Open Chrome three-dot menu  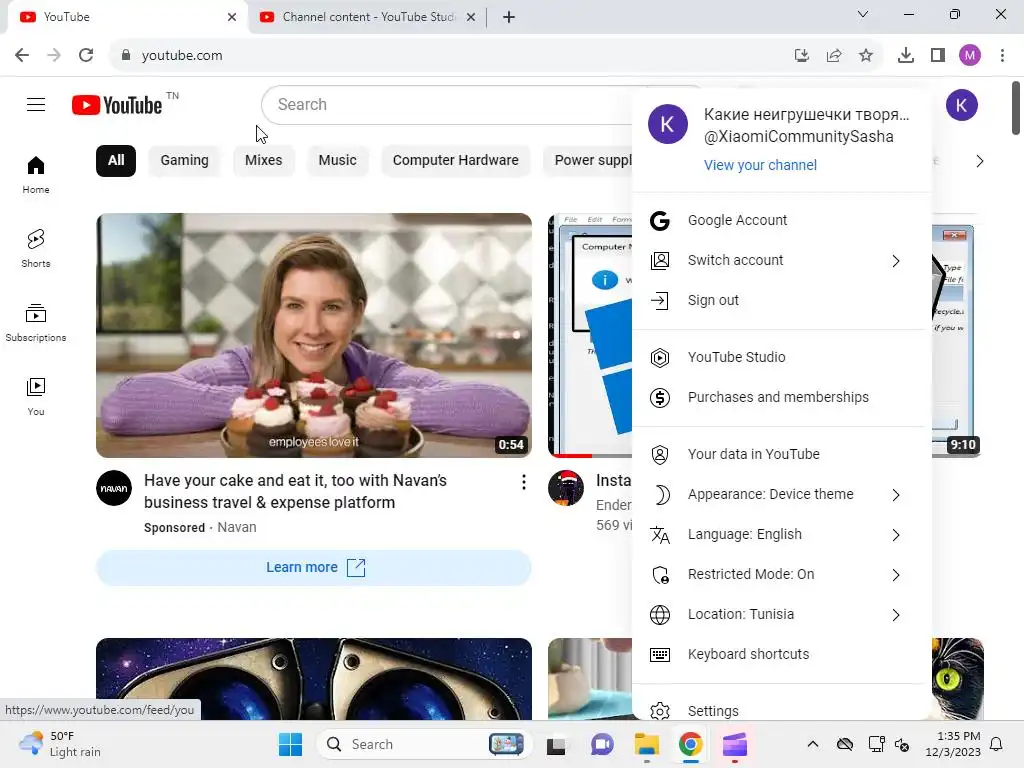[1002, 56]
